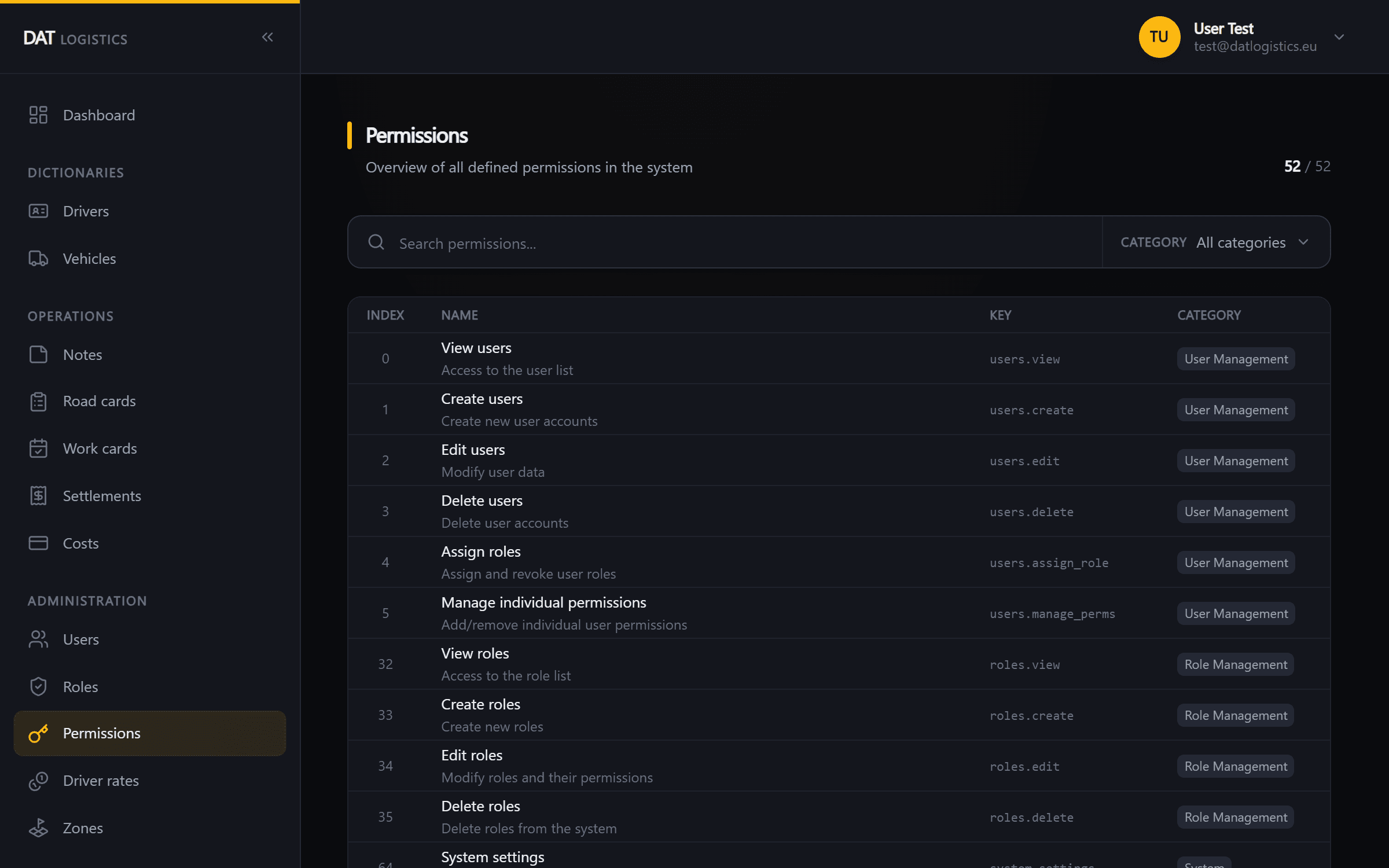1389x868 pixels.
Task: Click the search magnifier icon
Action: pyautogui.click(x=376, y=242)
